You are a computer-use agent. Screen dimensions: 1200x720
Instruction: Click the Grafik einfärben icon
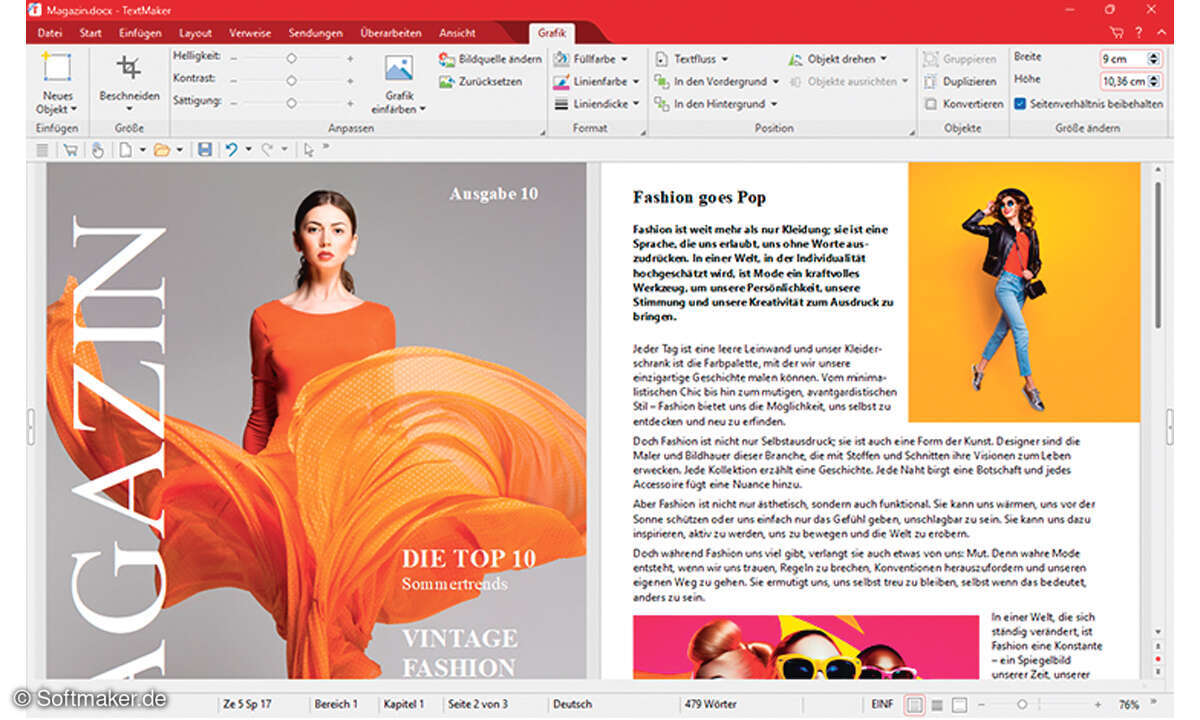click(x=399, y=69)
